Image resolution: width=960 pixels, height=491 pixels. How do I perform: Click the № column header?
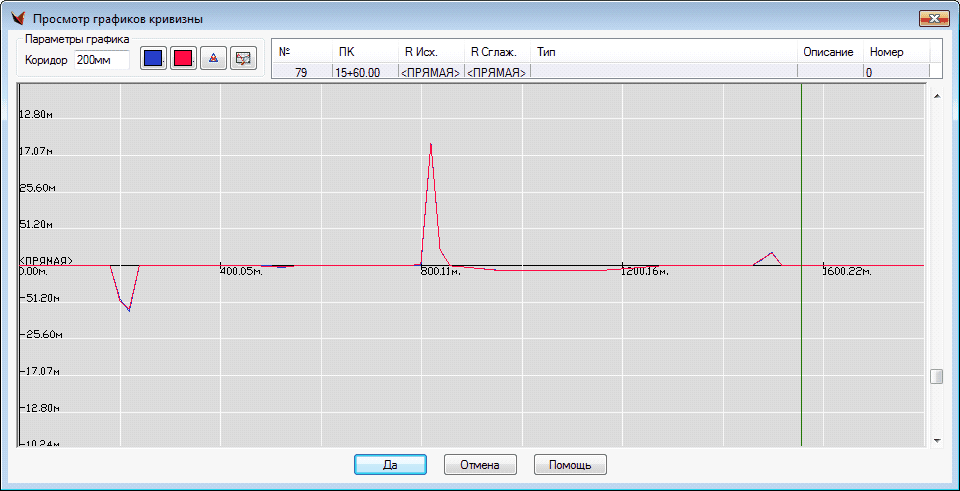[302, 51]
